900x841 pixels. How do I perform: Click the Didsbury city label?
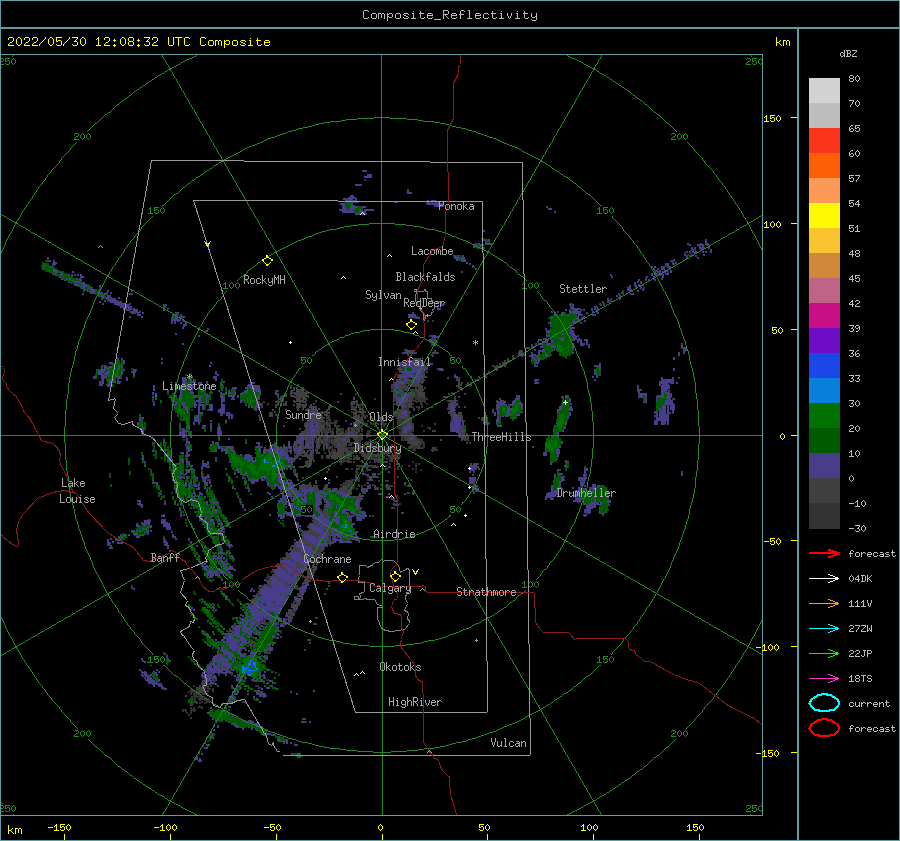tap(377, 448)
